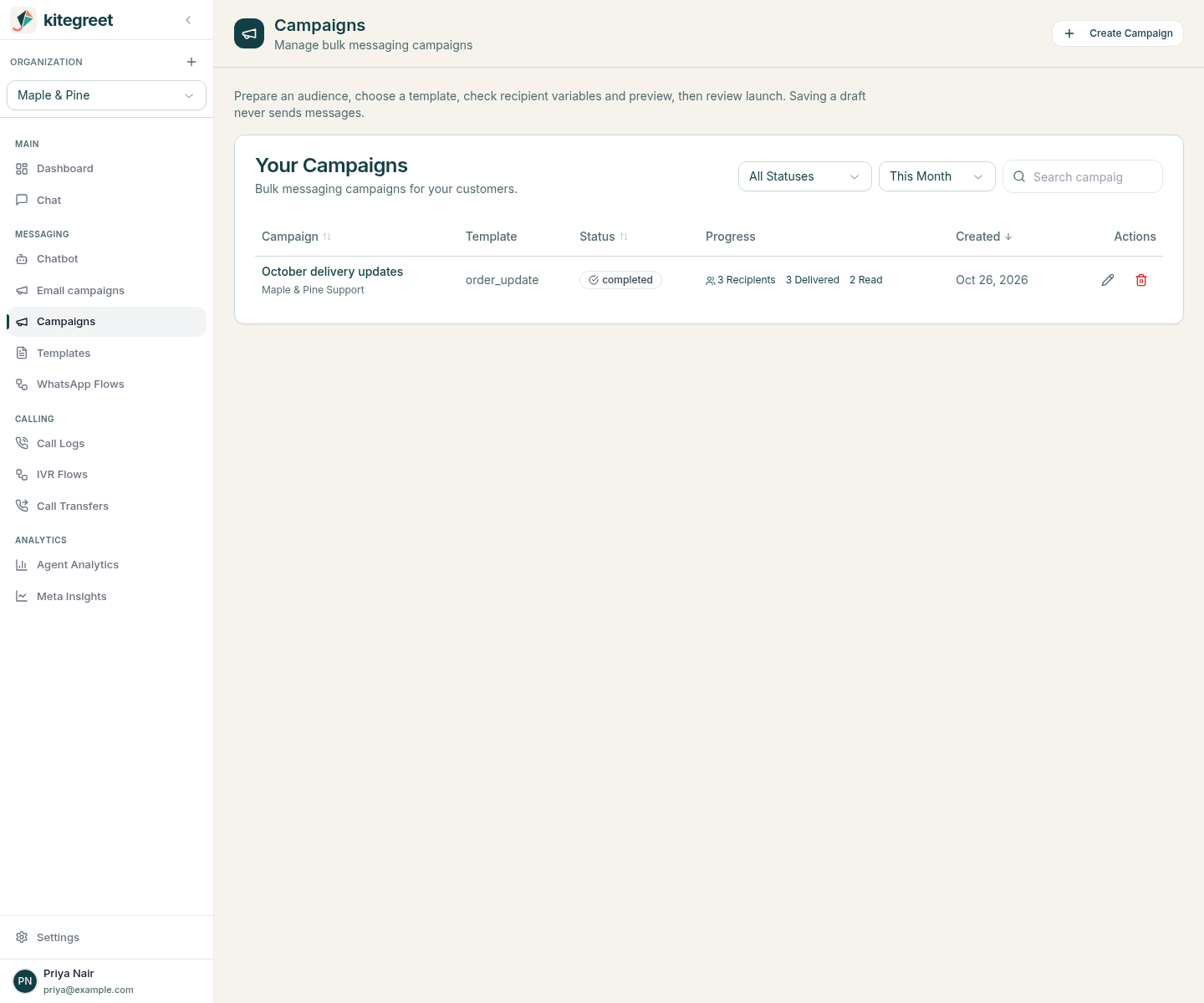Open Templates from the sidebar
This screenshot has height=1003, width=1204.
pyautogui.click(x=106, y=354)
